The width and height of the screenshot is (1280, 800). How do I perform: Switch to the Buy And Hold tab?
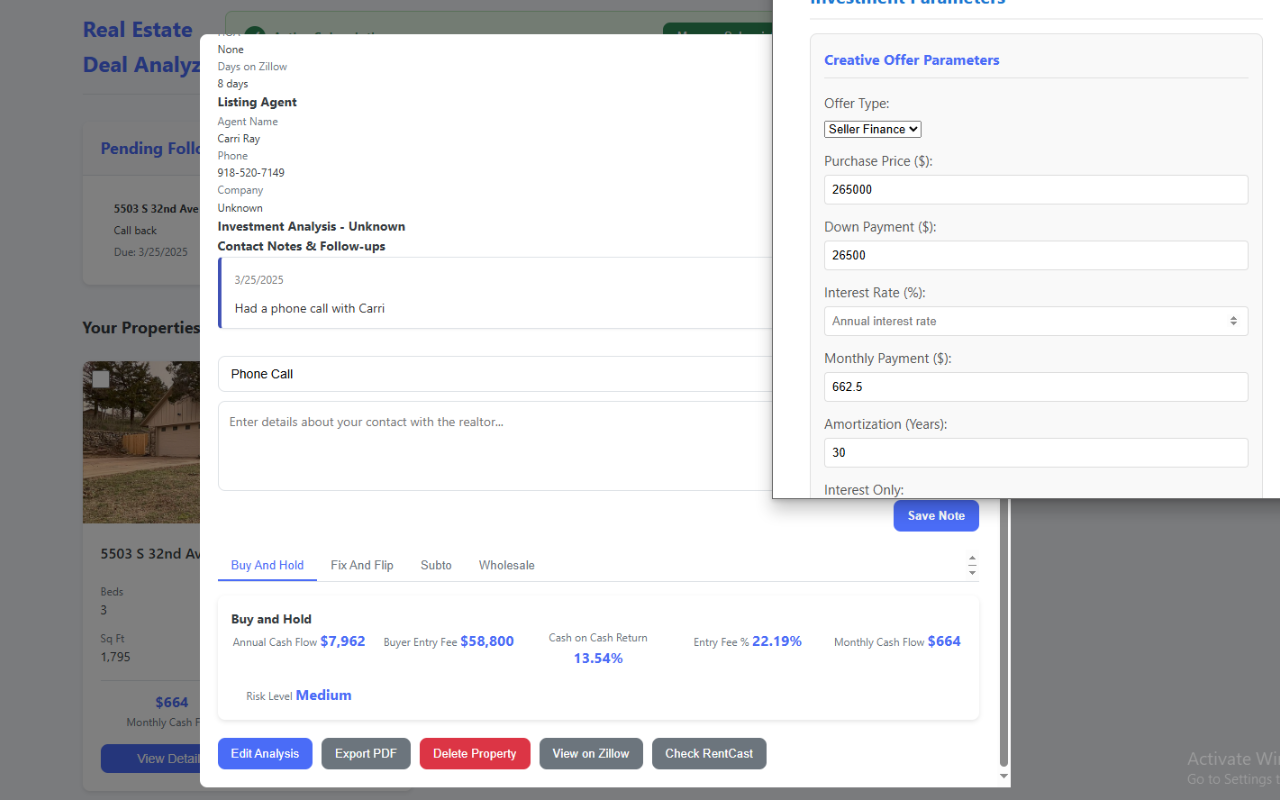pos(267,565)
